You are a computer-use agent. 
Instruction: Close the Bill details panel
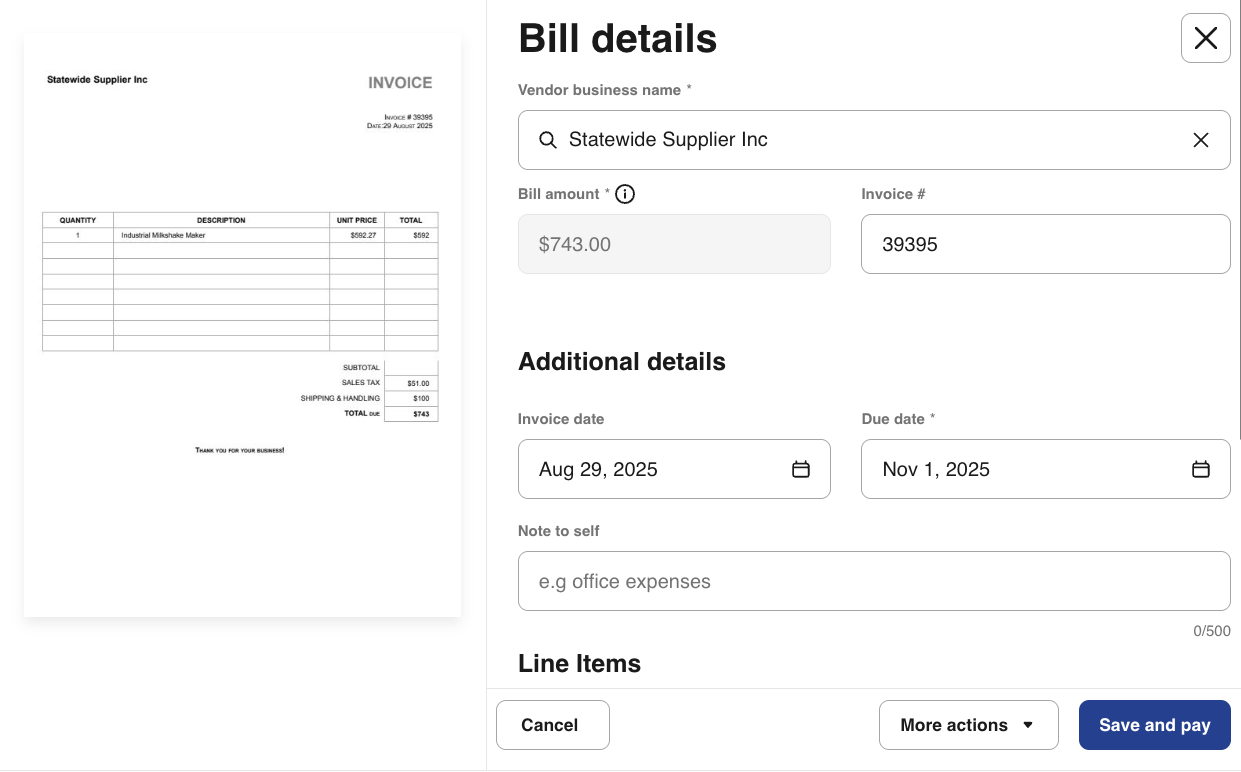pos(1205,39)
